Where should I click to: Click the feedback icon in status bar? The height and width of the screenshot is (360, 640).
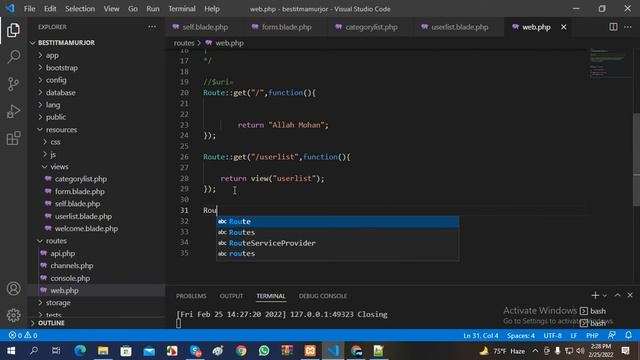pyautogui.click(x=611, y=335)
